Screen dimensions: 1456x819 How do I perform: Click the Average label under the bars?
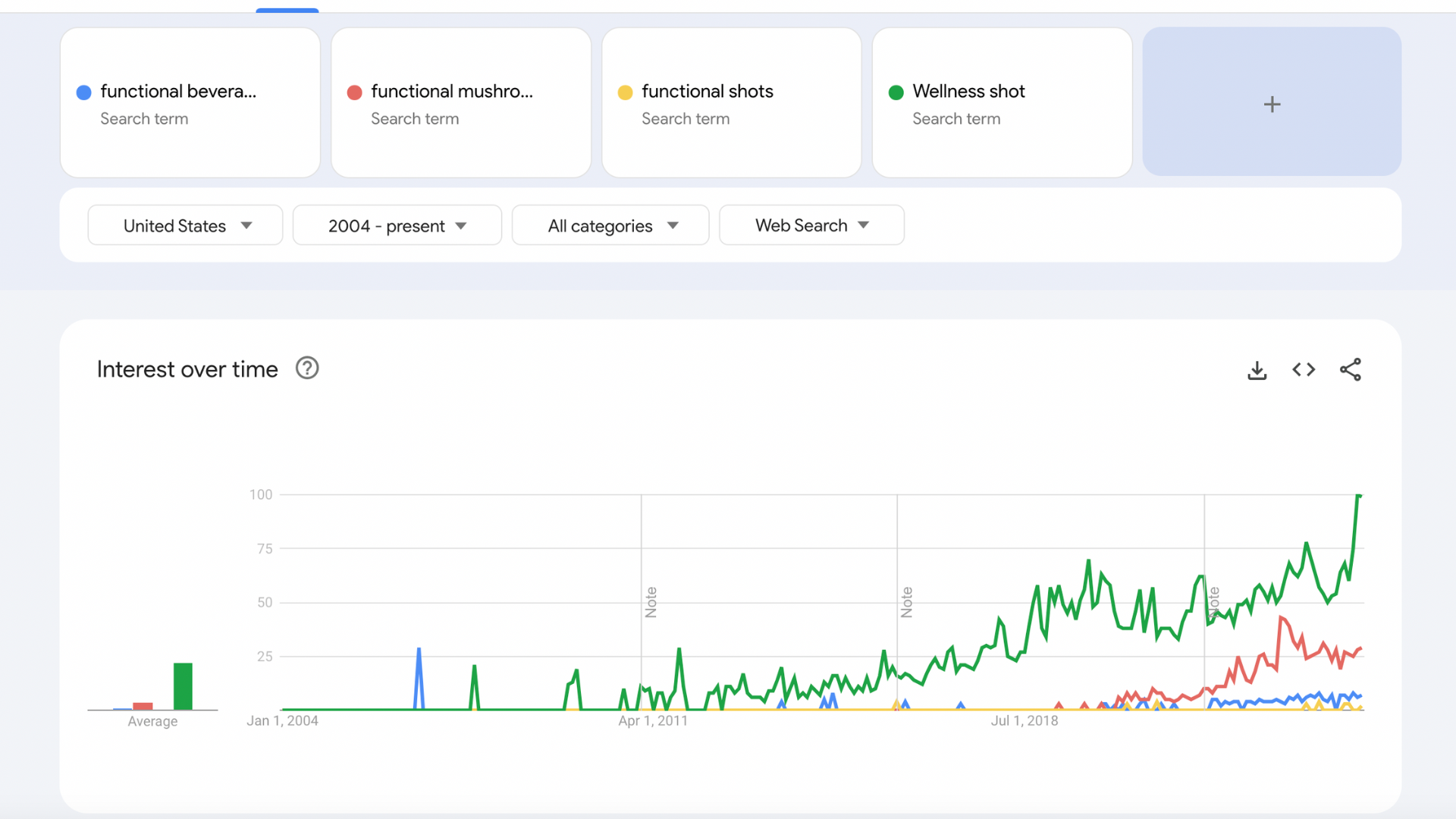152,721
